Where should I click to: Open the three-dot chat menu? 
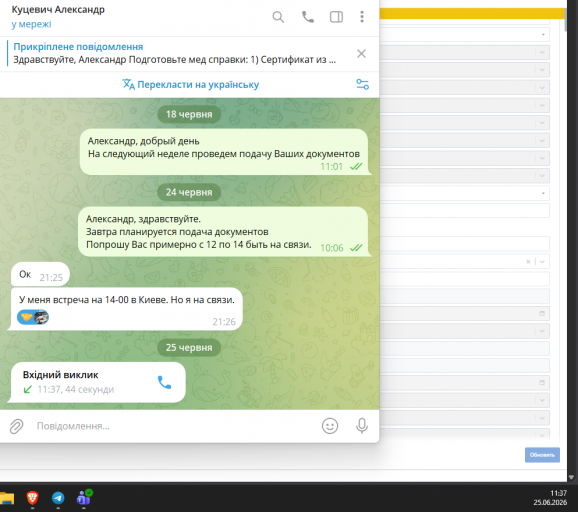pos(362,17)
